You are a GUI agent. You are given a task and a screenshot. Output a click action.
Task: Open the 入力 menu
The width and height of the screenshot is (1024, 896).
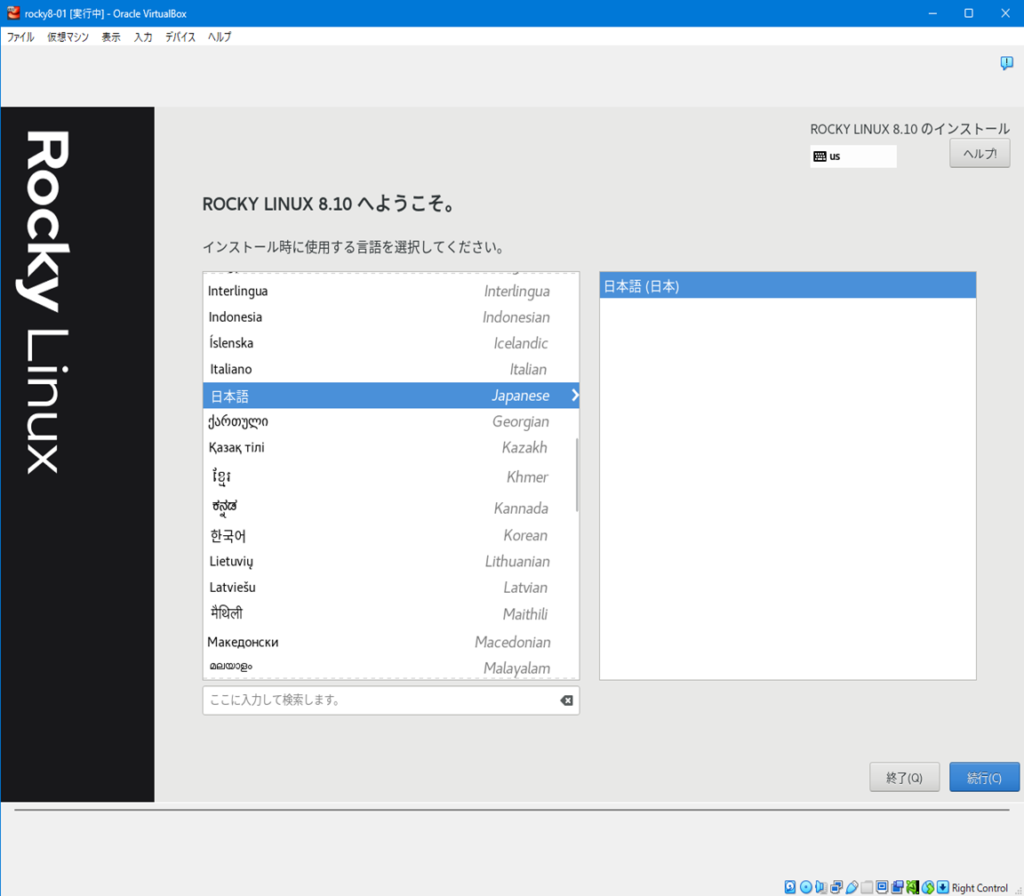(x=143, y=37)
